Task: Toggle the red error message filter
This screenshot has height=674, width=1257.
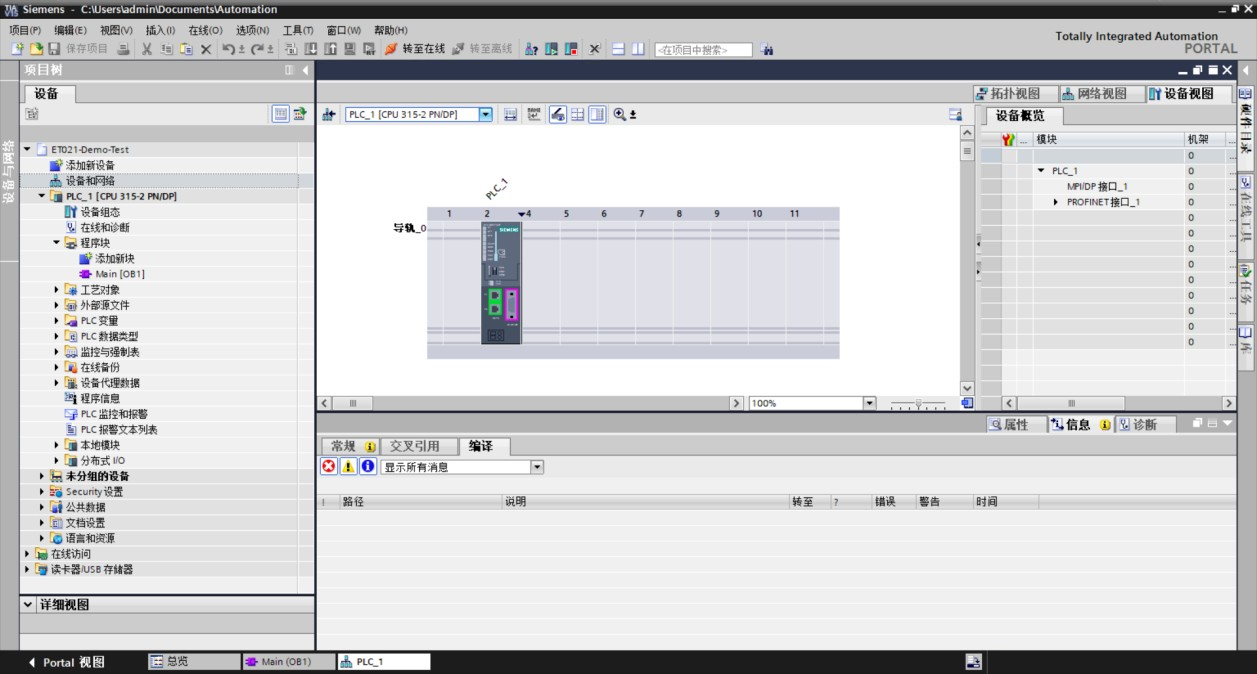Action: pyautogui.click(x=329, y=467)
